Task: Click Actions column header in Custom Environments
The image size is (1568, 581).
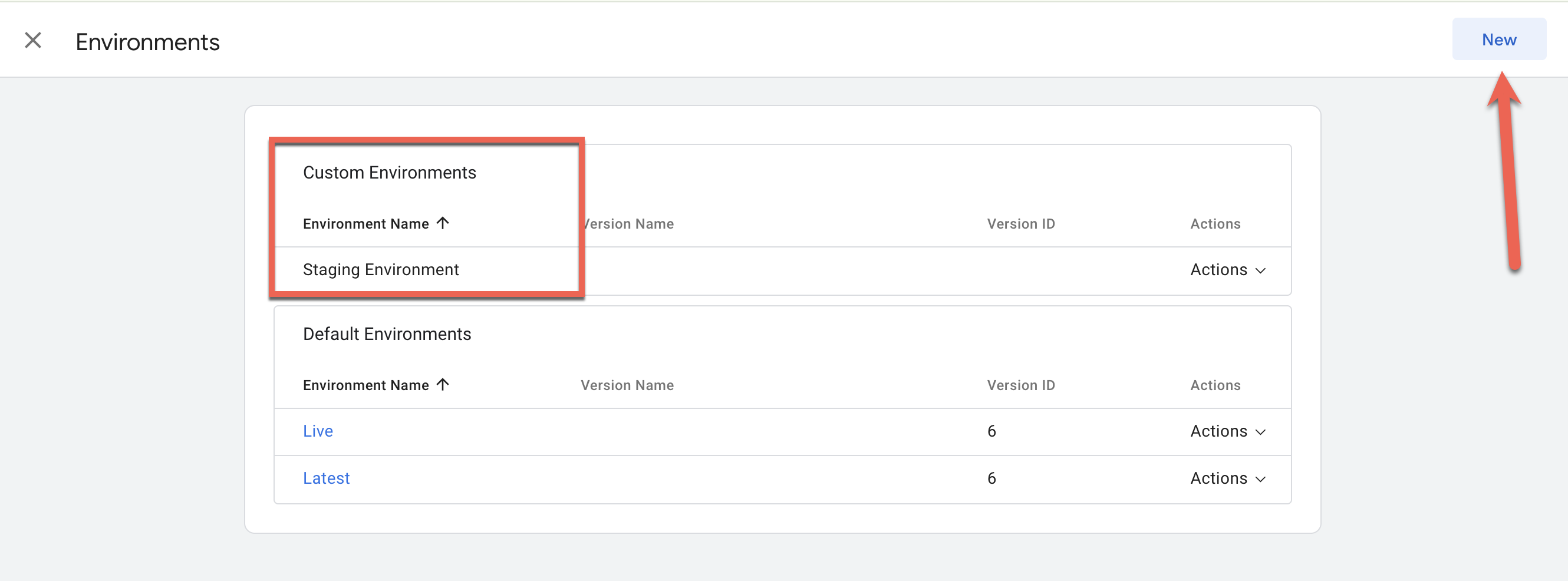Action: 1215,224
